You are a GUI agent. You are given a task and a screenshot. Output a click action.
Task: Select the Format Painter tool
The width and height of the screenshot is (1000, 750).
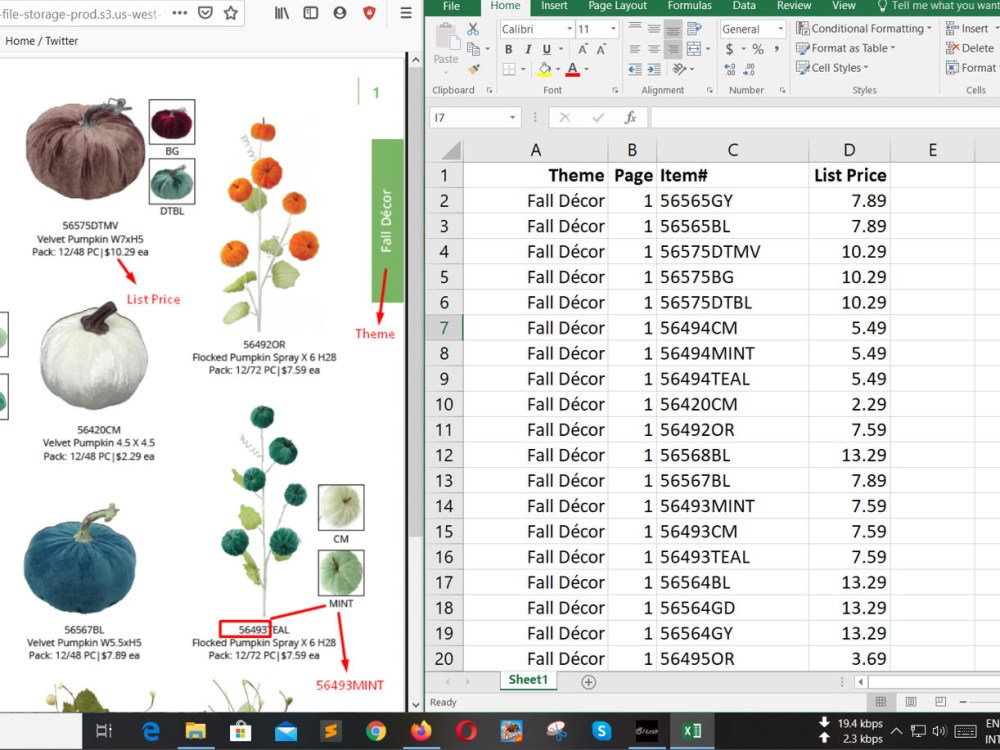474,67
